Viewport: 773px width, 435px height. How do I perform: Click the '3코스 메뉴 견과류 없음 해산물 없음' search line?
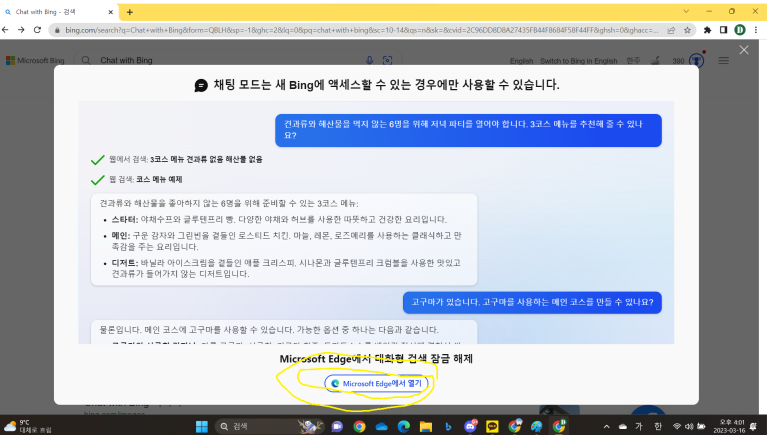pyautogui.click(x=206, y=159)
